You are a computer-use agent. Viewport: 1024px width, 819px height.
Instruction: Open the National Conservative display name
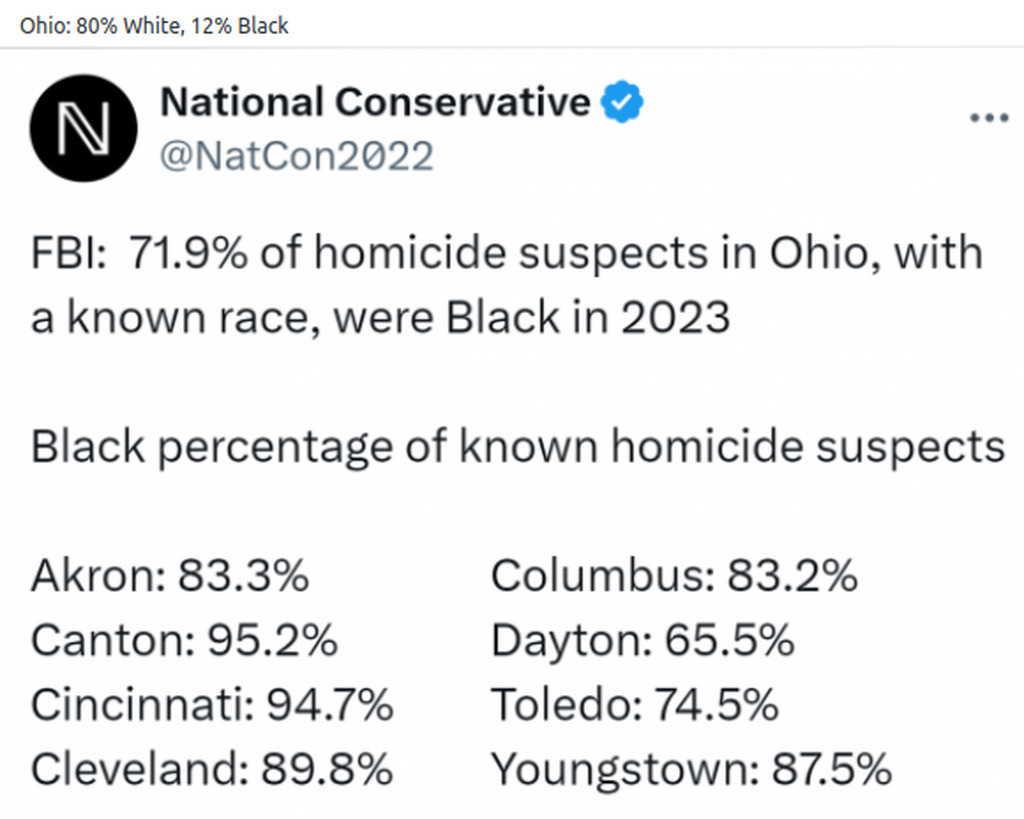point(375,103)
